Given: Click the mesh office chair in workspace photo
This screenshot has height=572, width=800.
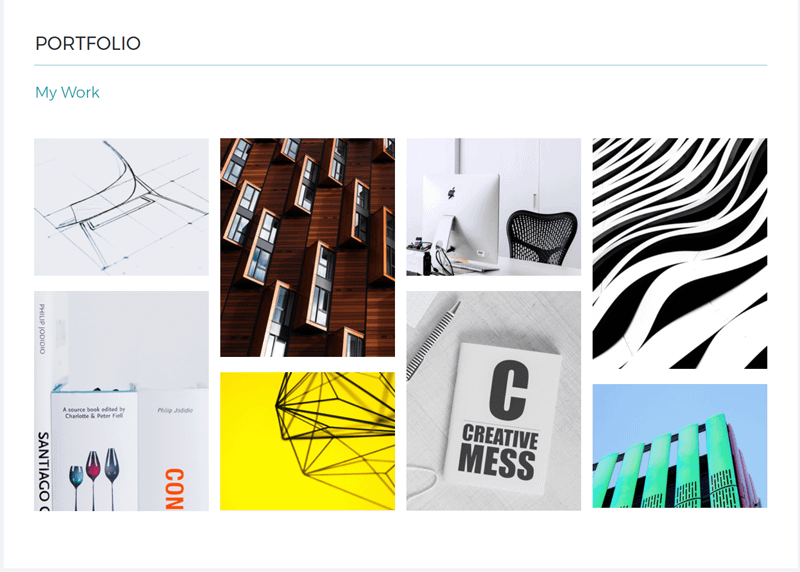Looking at the screenshot, I should pyautogui.click(x=542, y=238).
